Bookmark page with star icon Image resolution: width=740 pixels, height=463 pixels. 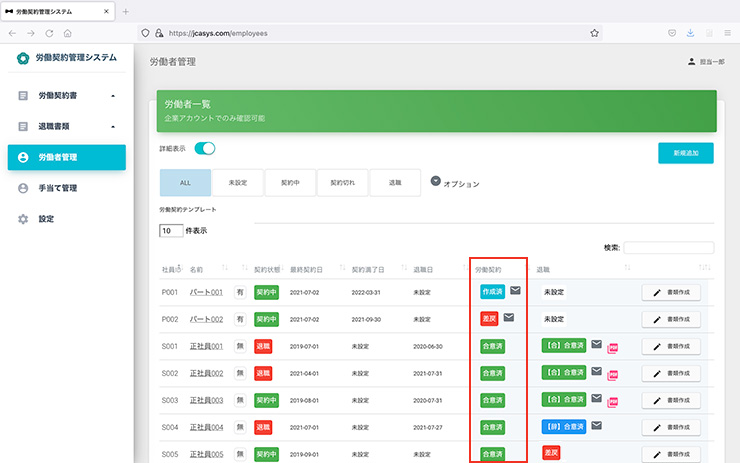click(594, 33)
